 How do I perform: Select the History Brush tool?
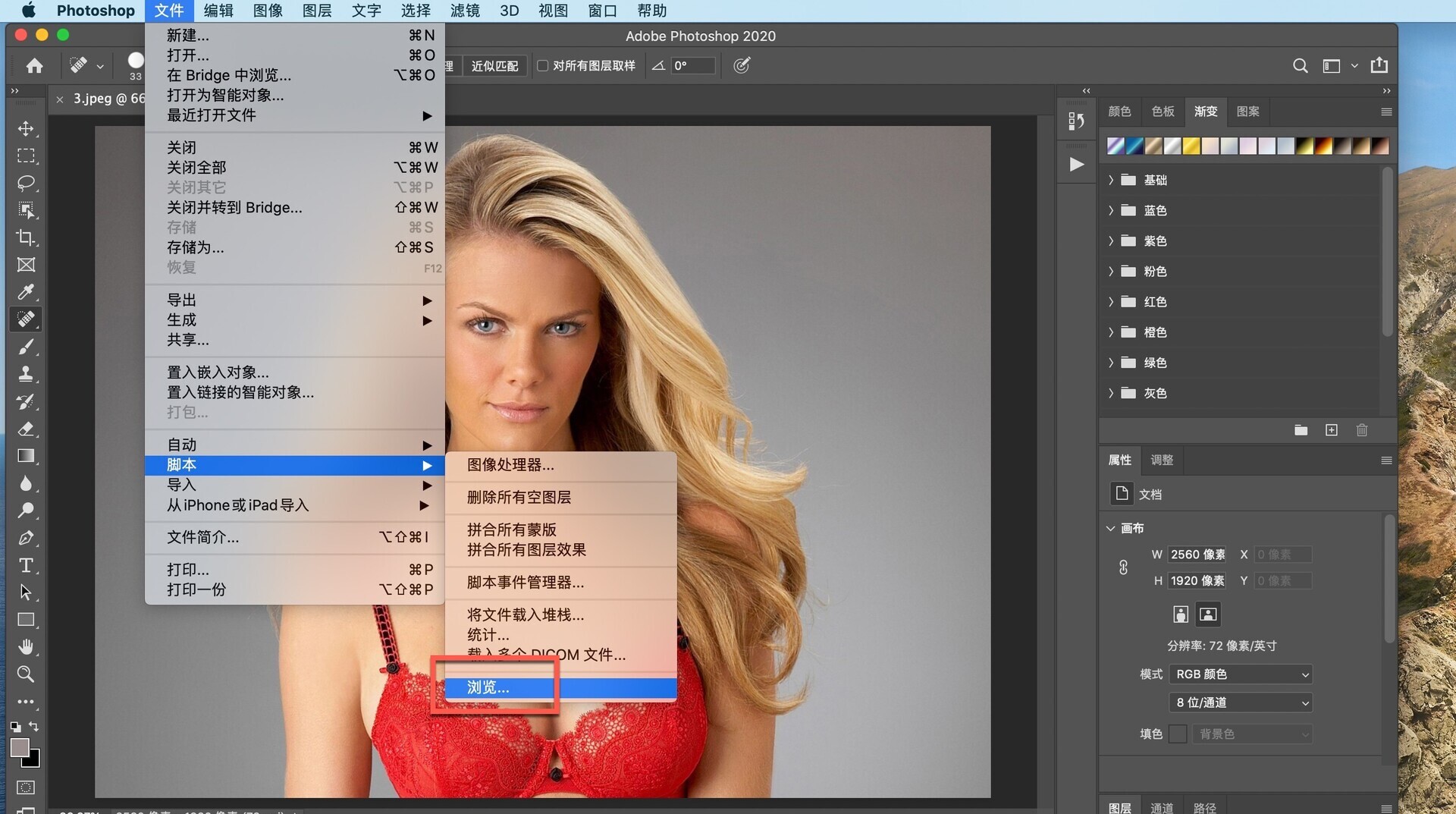pyautogui.click(x=26, y=401)
